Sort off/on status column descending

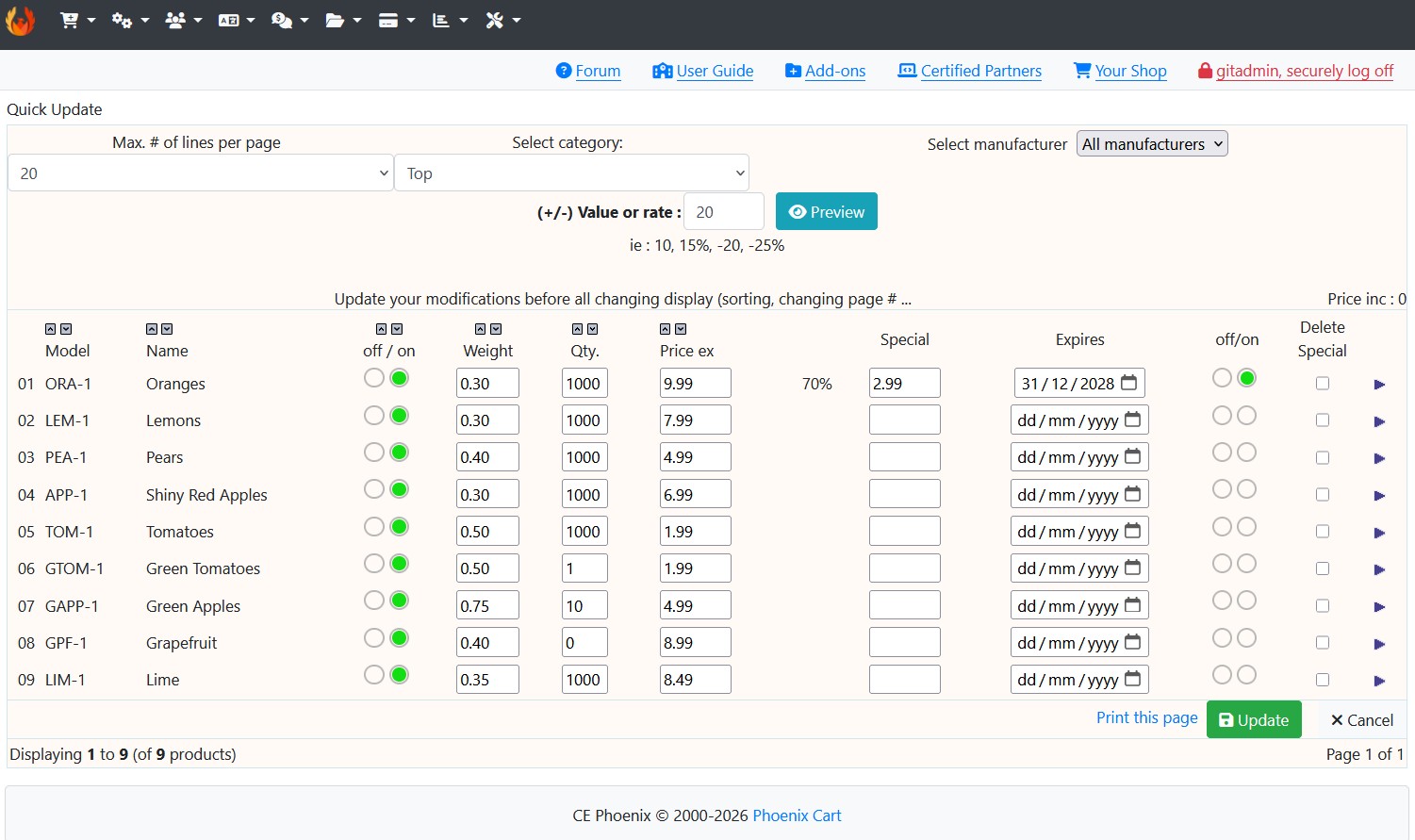pos(397,329)
